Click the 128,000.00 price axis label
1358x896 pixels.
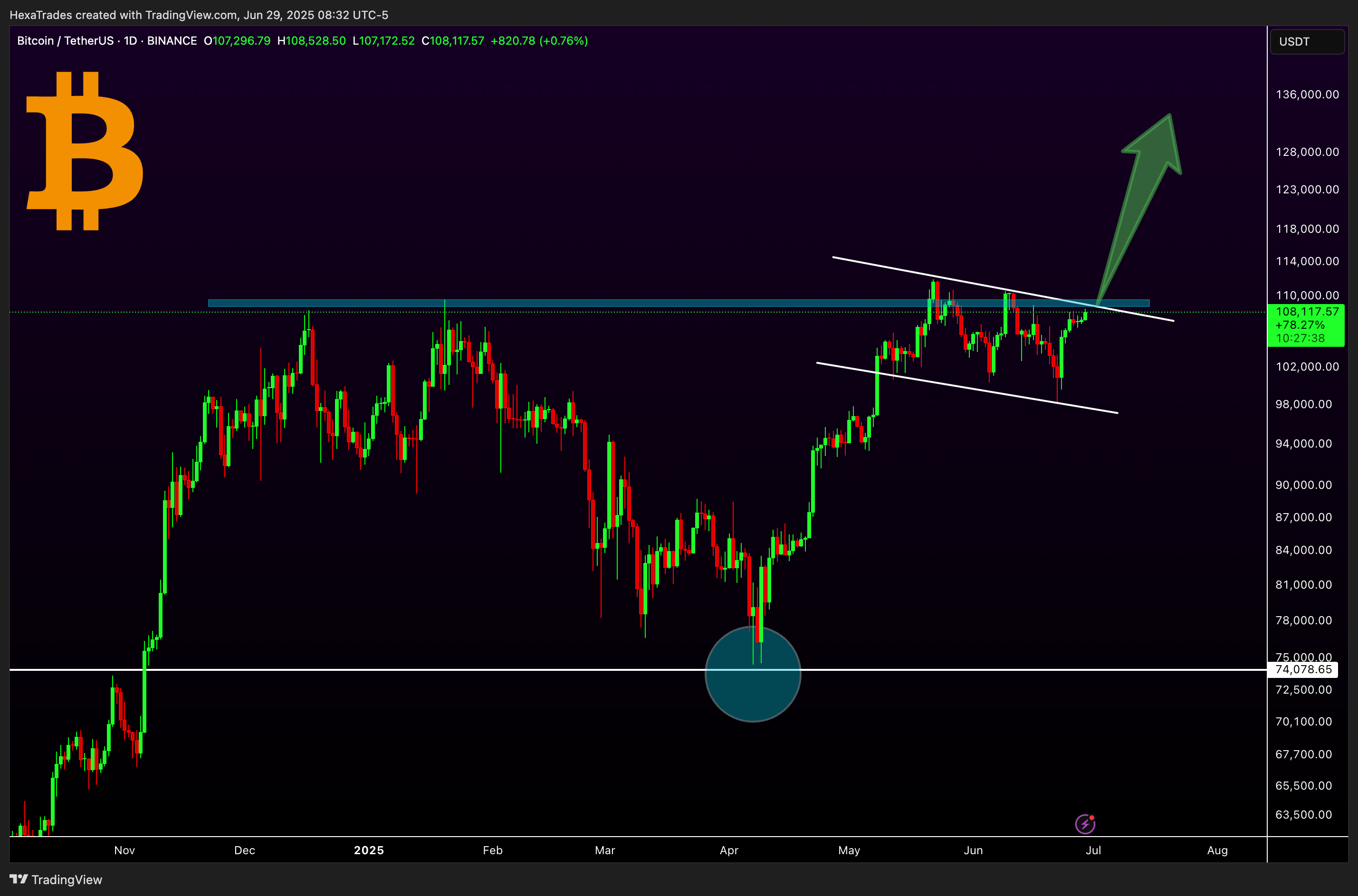tap(1307, 152)
